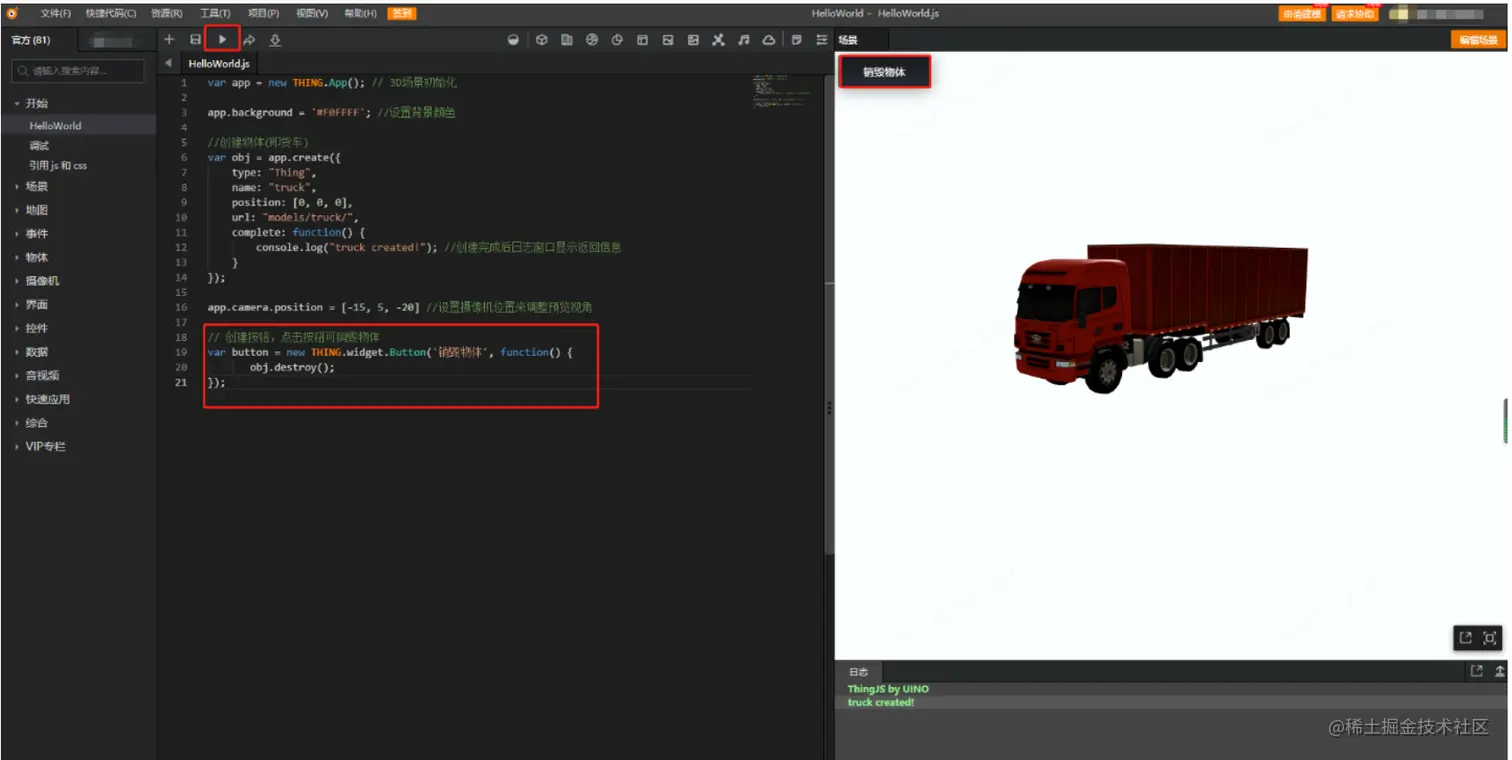Click the second image icon in toolbar
This screenshot has height=760, width=1512.
click(x=693, y=40)
